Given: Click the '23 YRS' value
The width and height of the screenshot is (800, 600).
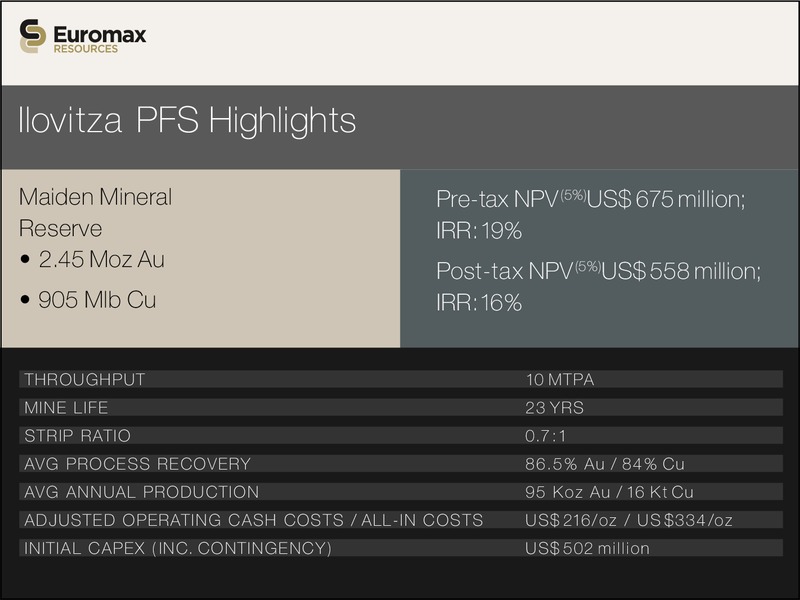Looking at the screenshot, I should tap(555, 408).
